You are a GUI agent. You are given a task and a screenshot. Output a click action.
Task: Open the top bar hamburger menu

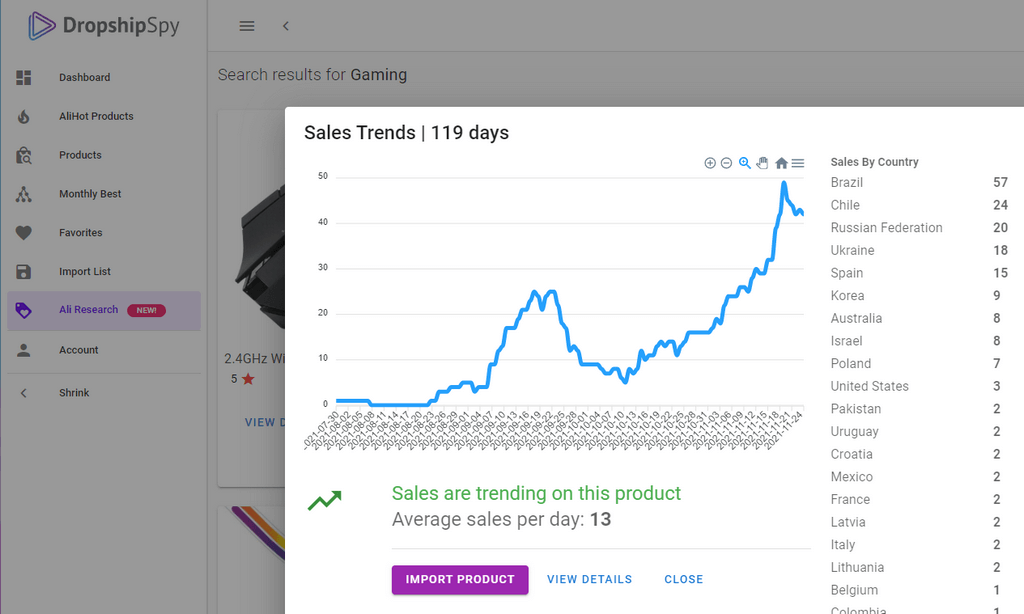[247, 26]
